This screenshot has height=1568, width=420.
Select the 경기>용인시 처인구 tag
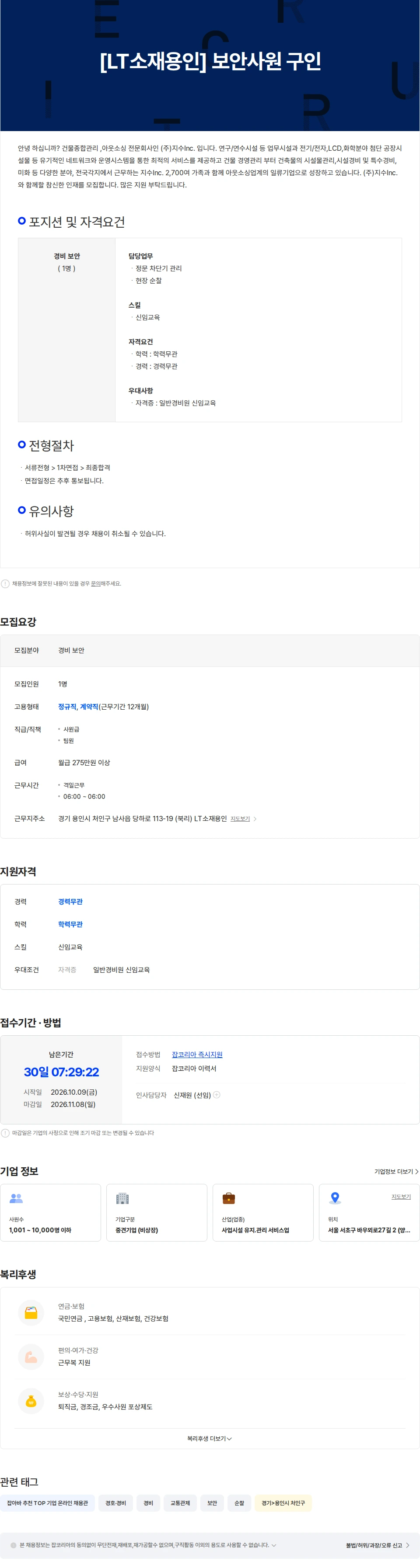(x=283, y=1503)
